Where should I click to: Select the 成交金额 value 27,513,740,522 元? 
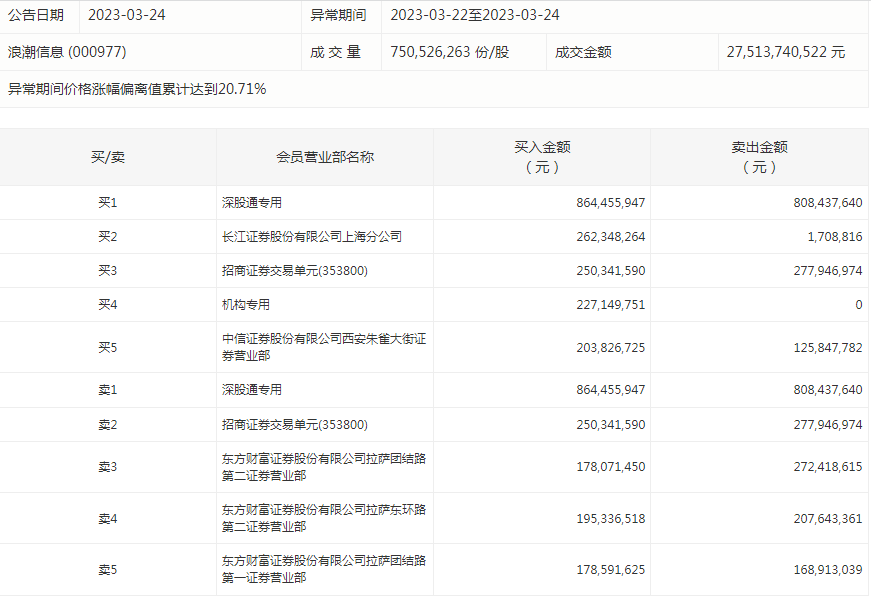click(785, 52)
